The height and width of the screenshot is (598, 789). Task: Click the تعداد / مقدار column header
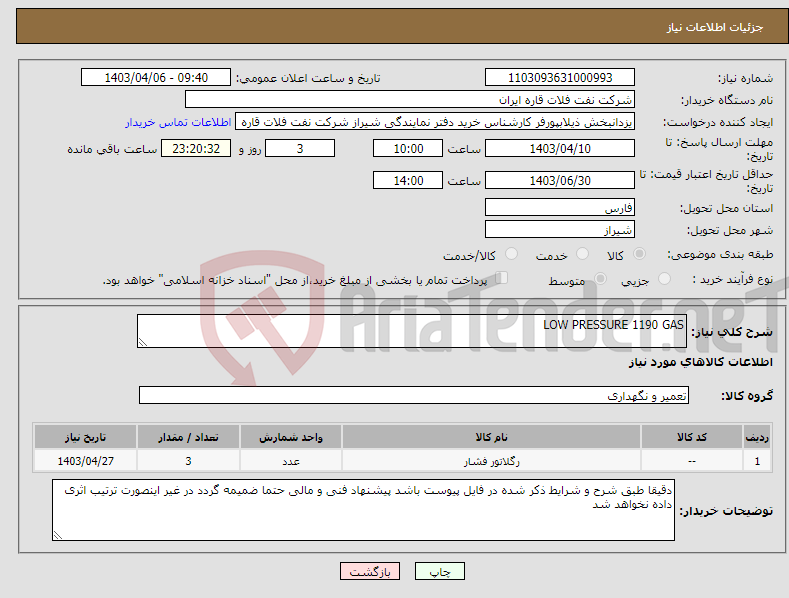[188, 437]
